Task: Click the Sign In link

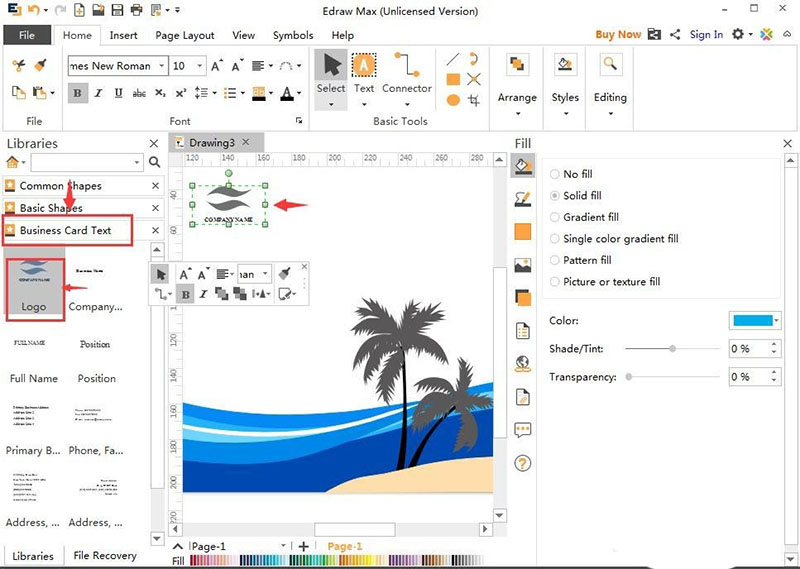Action: pyautogui.click(x=706, y=35)
